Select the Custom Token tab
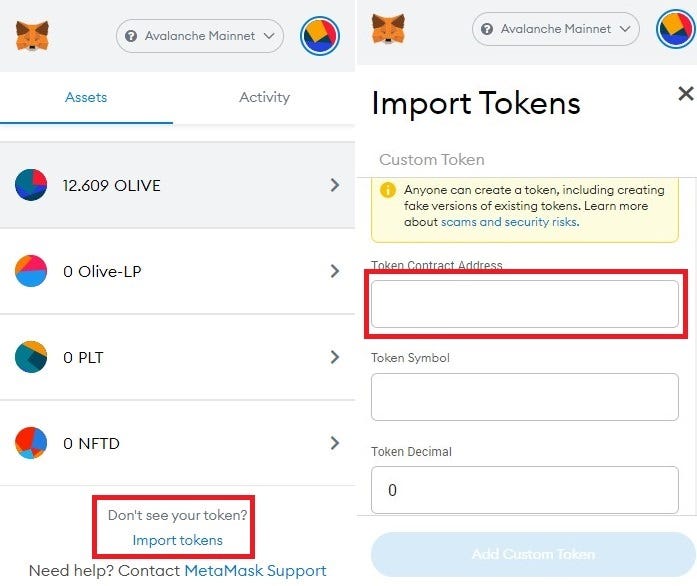This screenshot has height=586, width=697. (432, 159)
